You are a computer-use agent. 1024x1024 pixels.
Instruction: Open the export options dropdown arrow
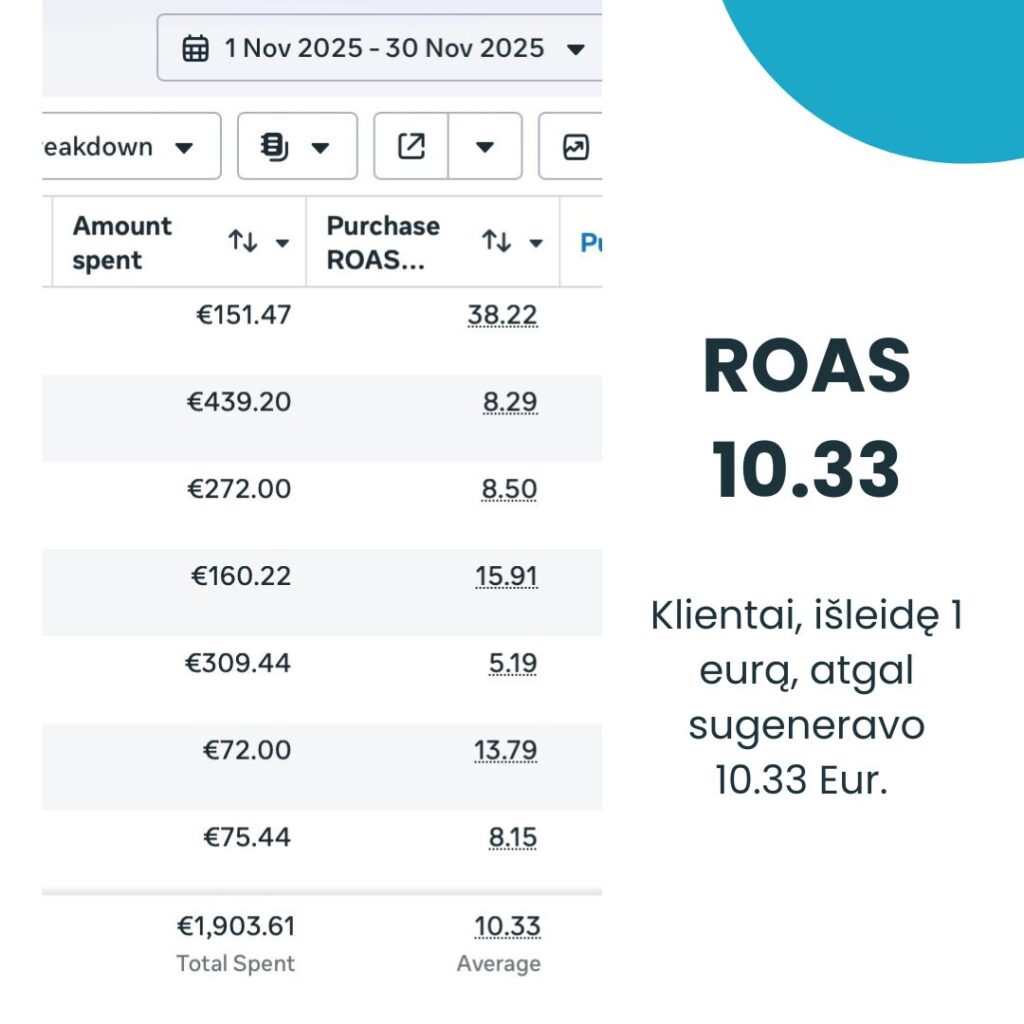[x=485, y=147]
